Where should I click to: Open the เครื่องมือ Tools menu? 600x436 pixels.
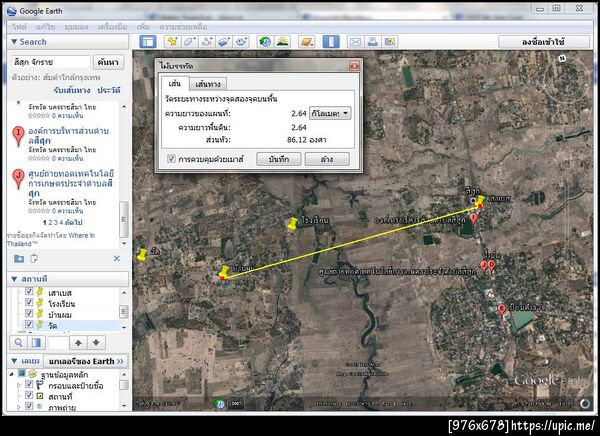click(112, 27)
